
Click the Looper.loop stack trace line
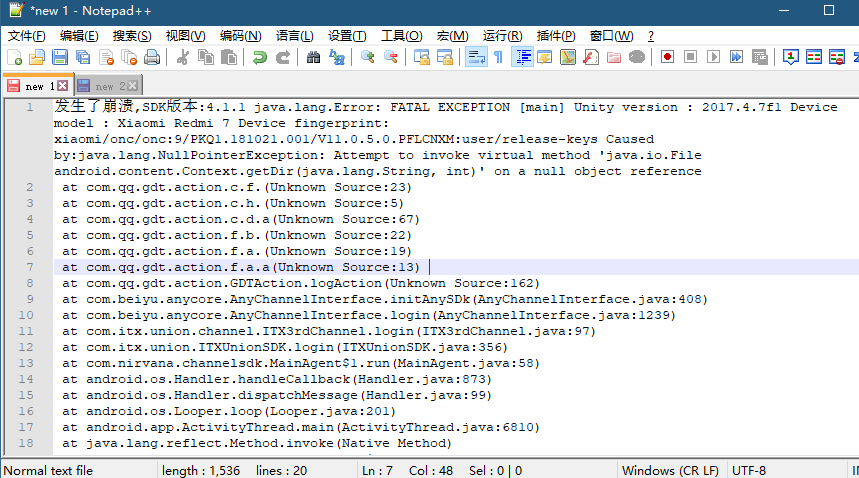tap(228, 411)
